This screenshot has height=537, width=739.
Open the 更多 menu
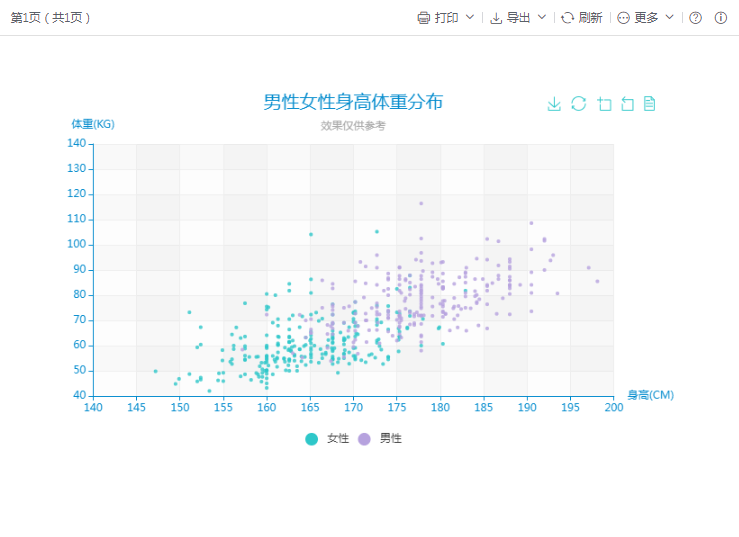pyautogui.click(x=646, y=18)
